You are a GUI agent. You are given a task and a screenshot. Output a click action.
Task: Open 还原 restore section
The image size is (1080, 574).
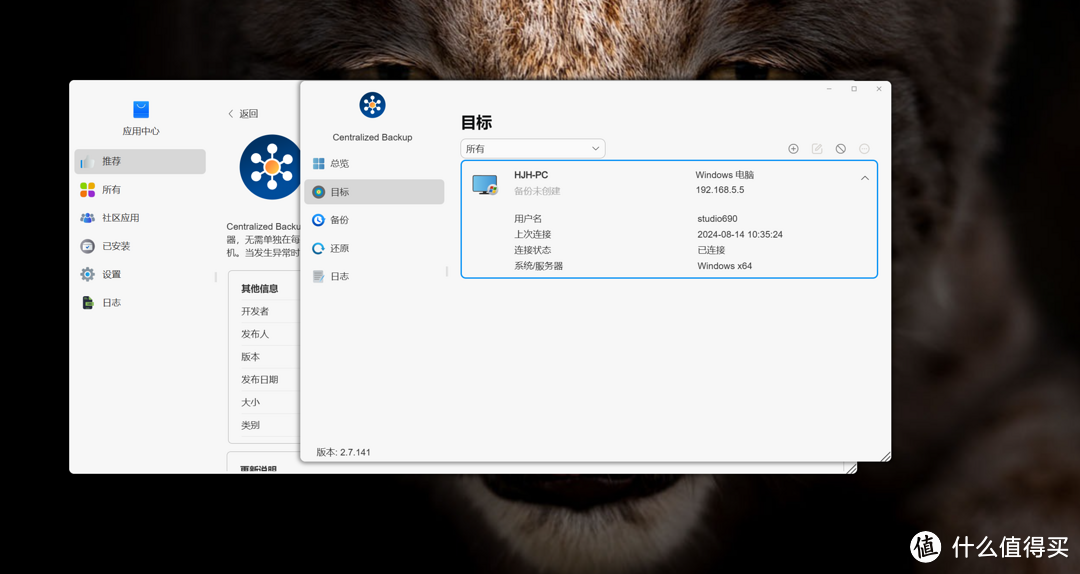click(374, 248)
